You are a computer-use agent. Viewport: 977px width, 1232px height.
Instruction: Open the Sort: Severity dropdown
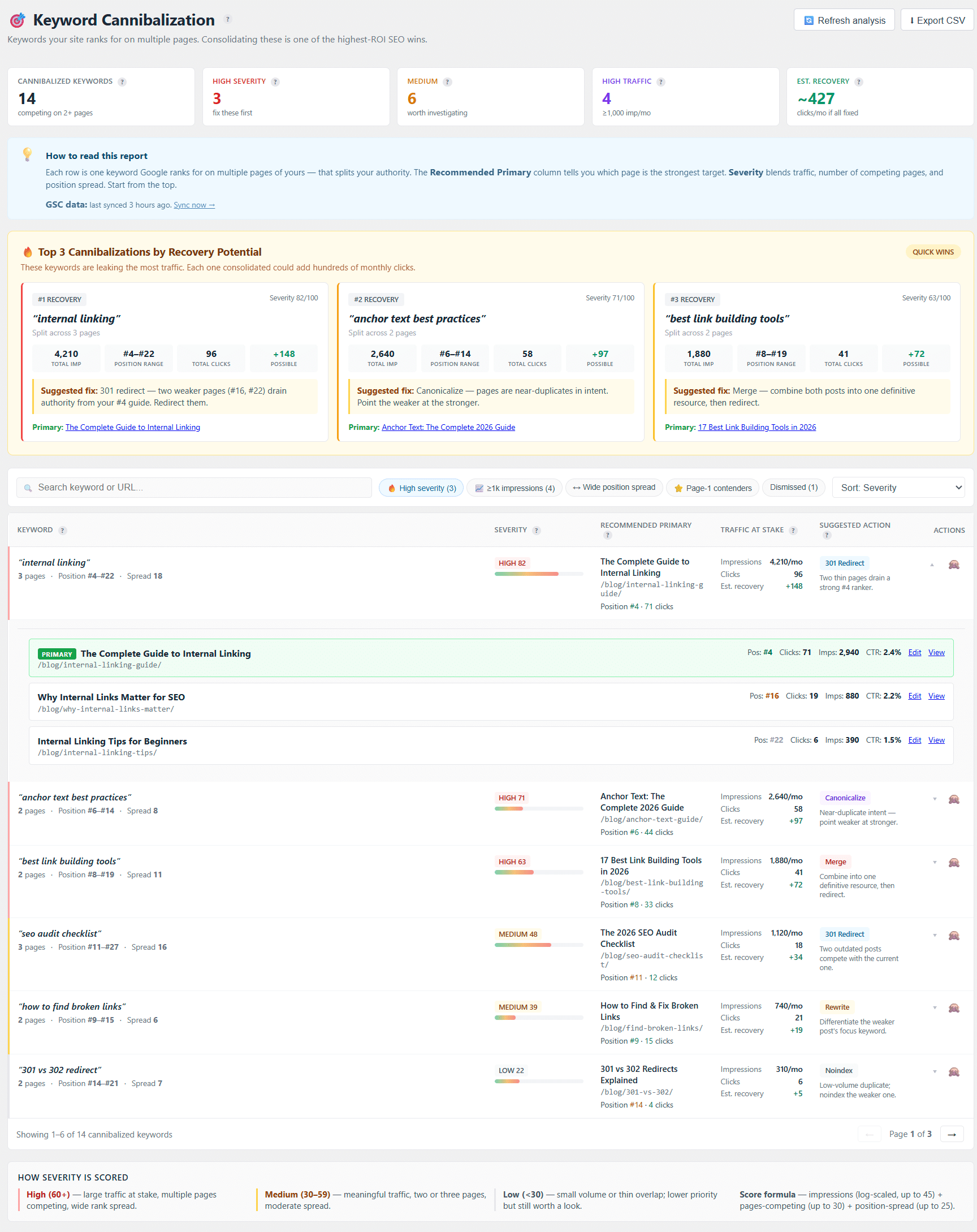898,488
